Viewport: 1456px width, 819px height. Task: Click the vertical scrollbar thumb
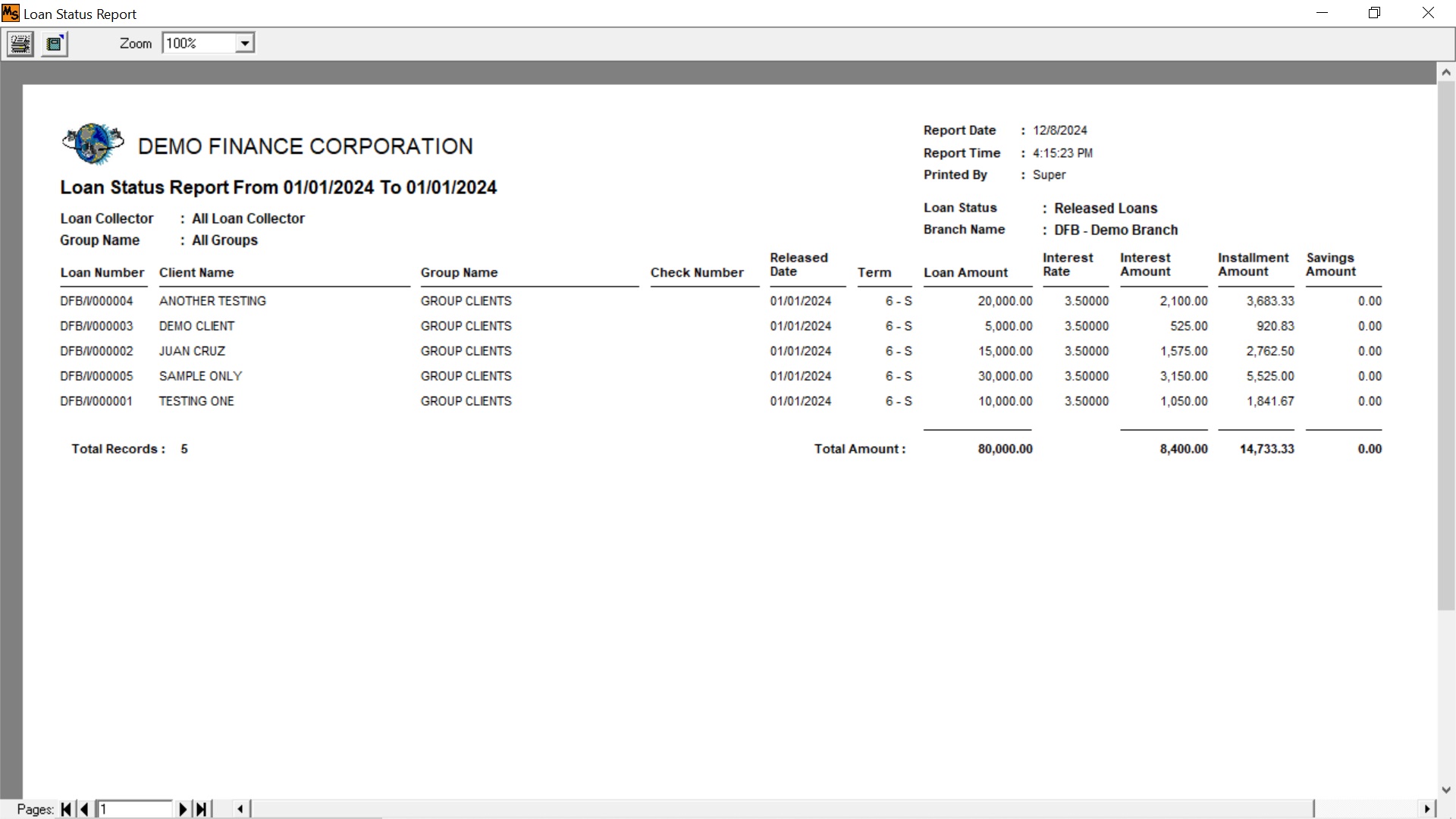click(1446, 341)
